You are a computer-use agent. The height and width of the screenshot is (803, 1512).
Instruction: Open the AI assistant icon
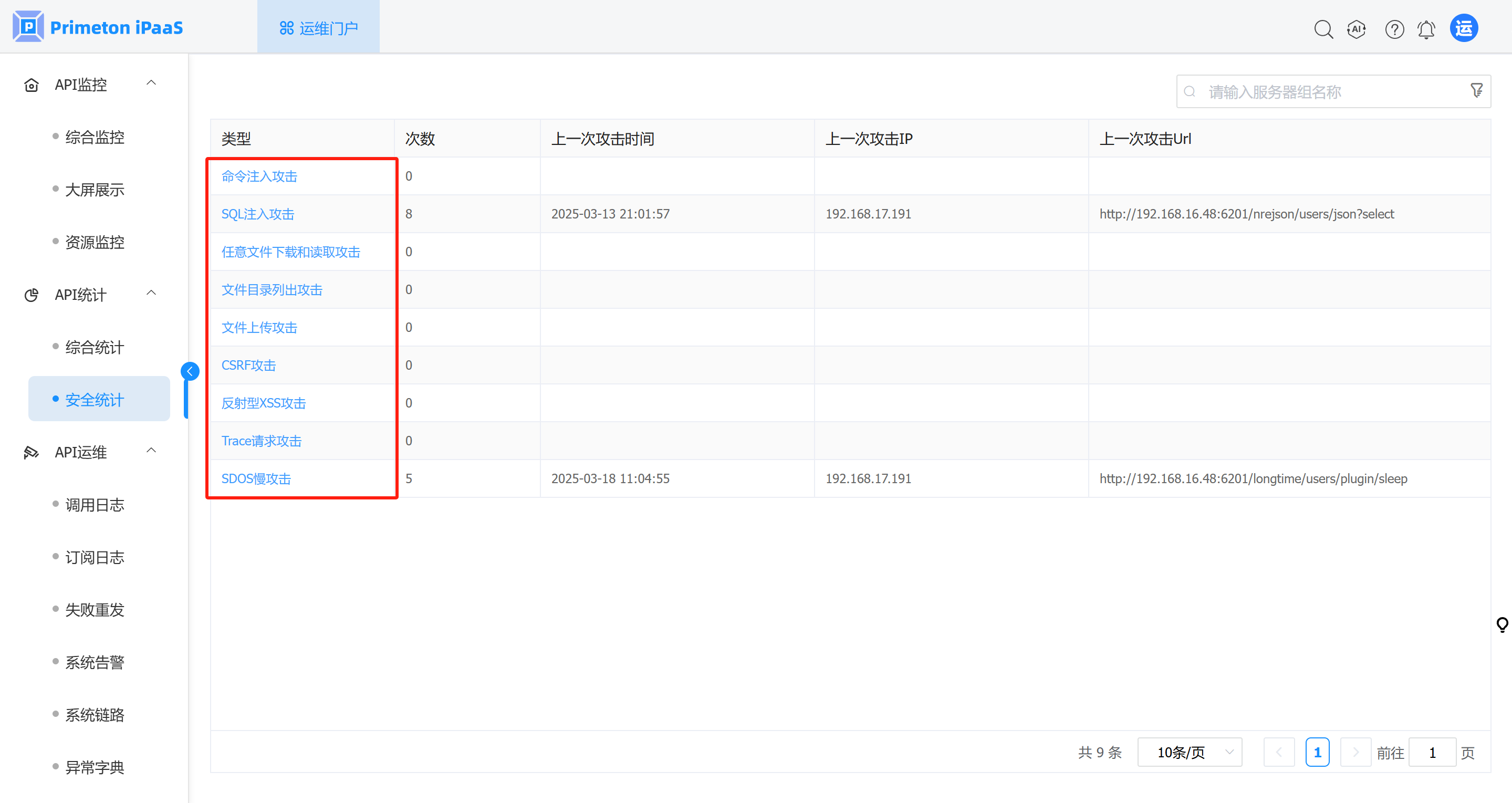coord(1357,29)
